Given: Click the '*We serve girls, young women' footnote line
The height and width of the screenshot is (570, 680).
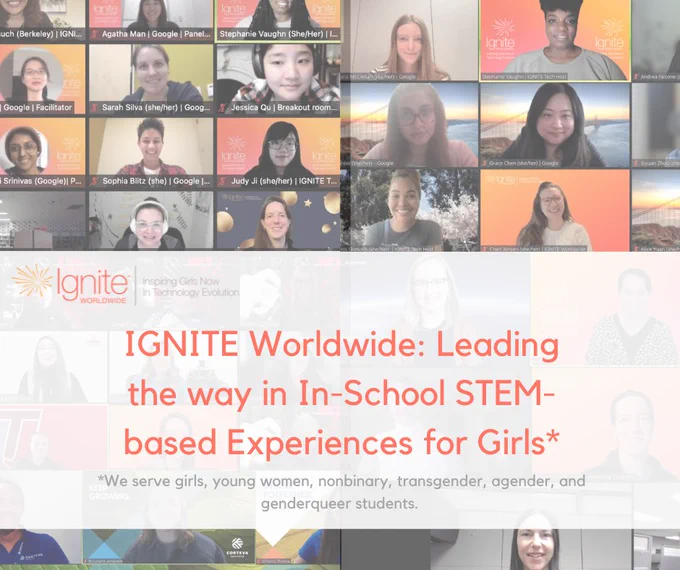Looking at the screenshot, I should (341, 481).
